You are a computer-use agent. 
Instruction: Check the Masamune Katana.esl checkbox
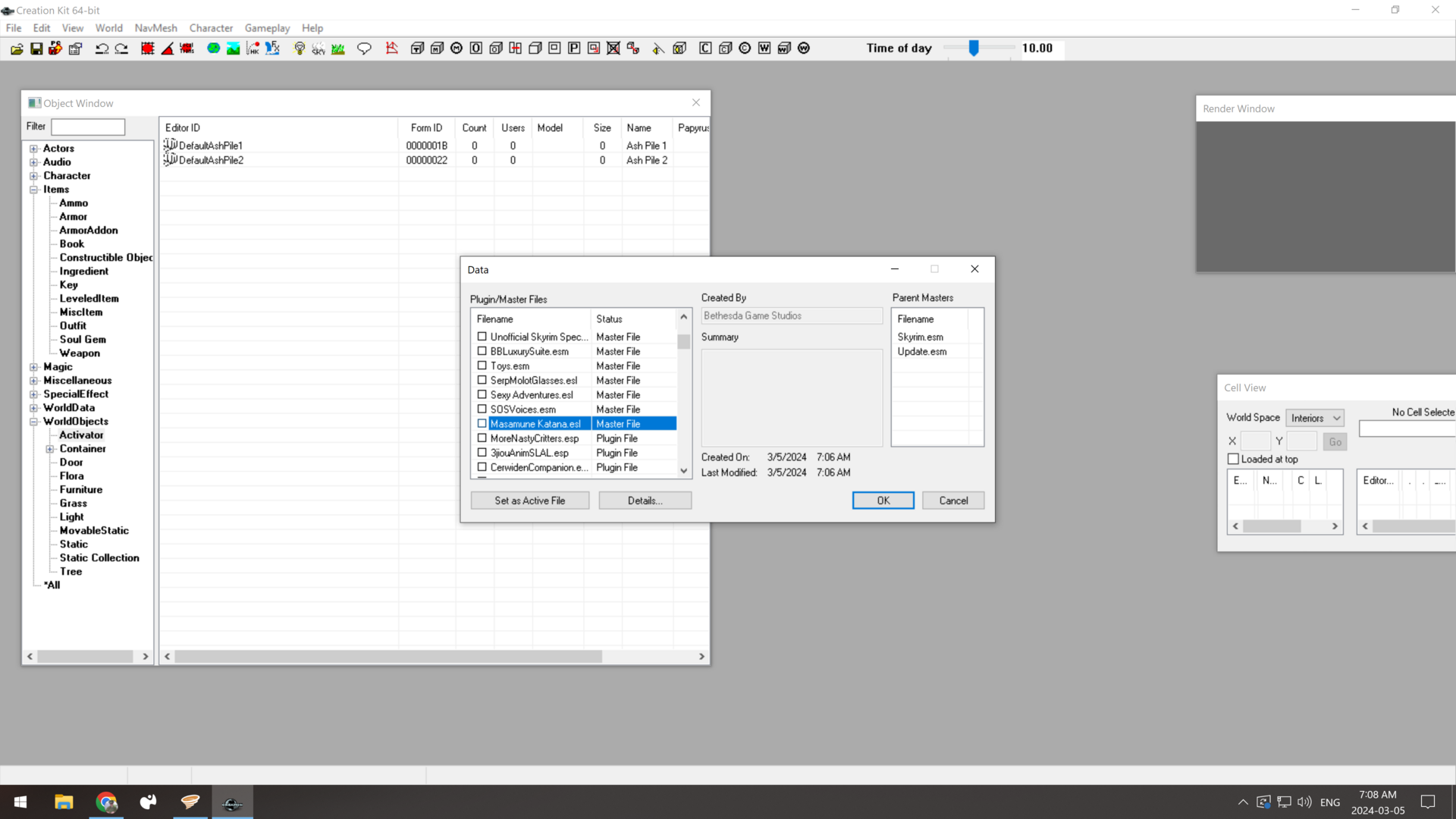[x=482, y=424]
